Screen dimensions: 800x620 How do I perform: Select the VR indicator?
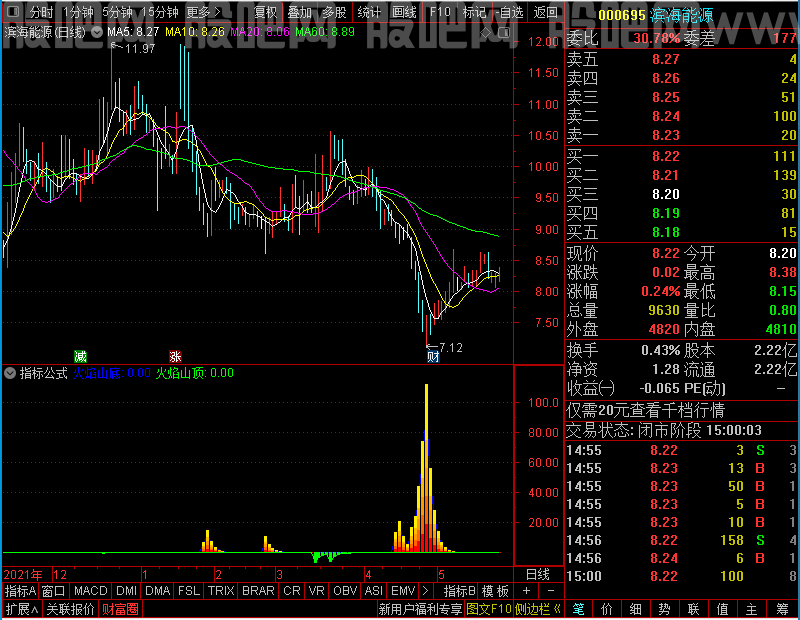pos(317,591)
